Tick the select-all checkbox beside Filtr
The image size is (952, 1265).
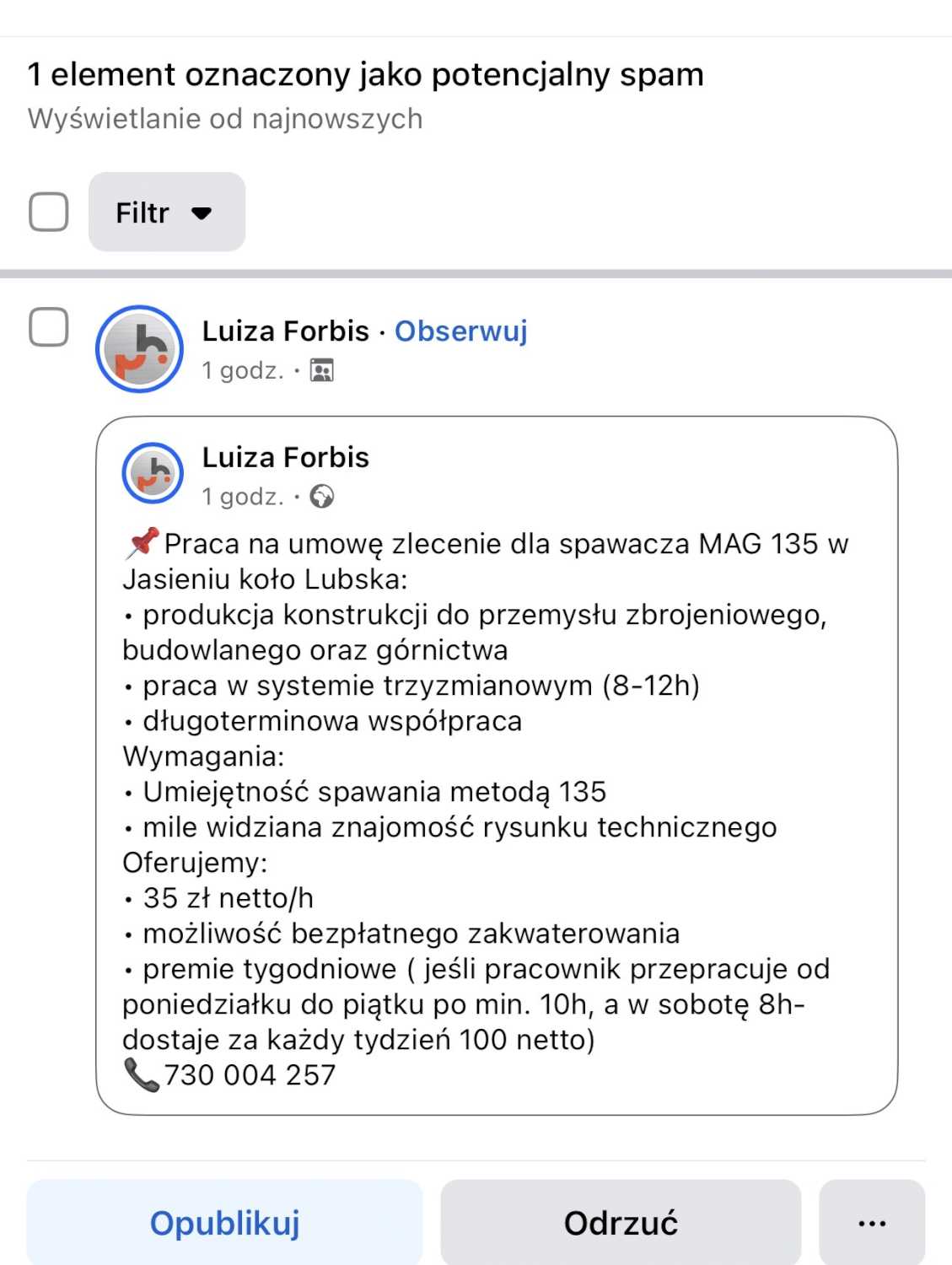[x=49, y=212]
